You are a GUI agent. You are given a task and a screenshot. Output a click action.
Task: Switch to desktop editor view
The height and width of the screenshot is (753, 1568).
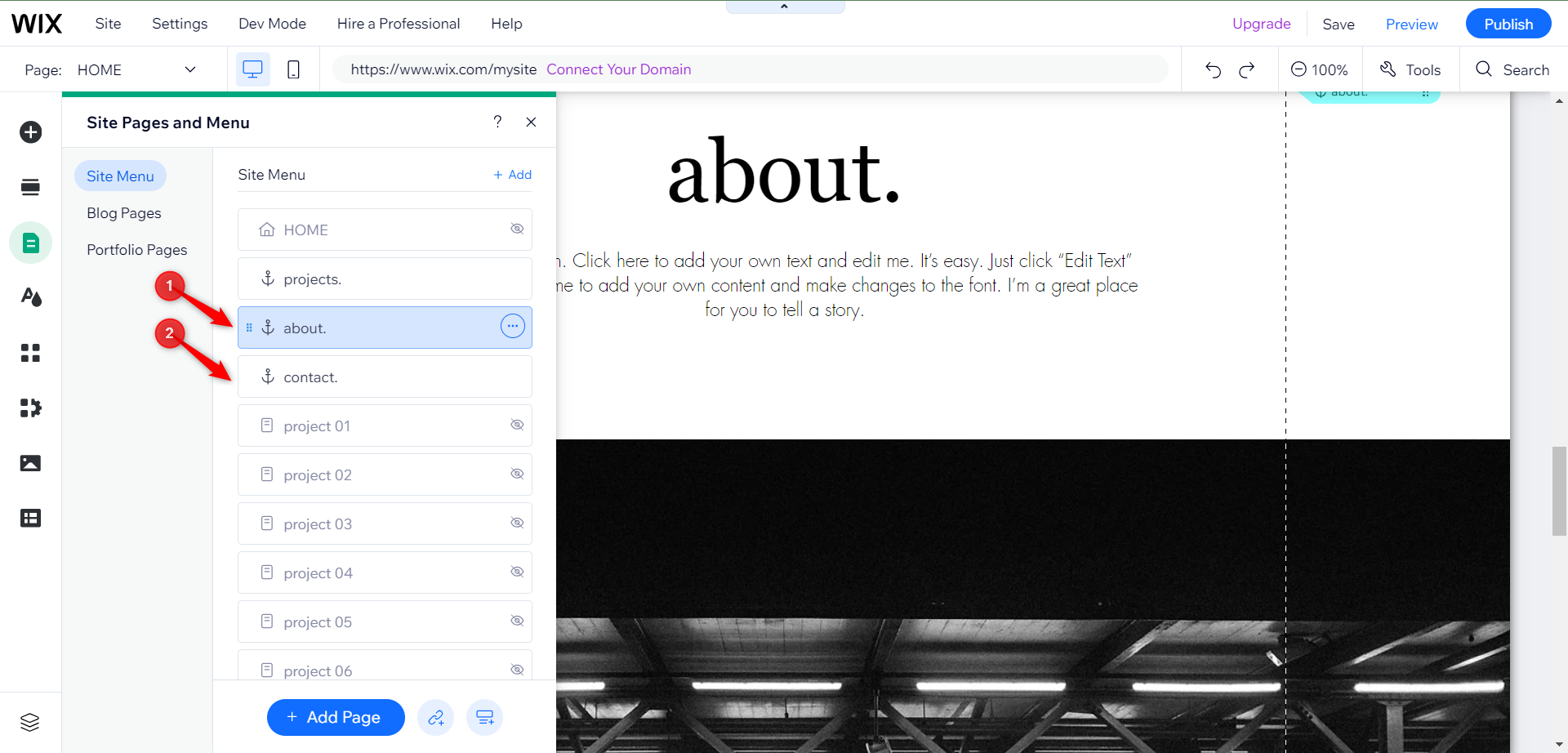click(x=253, y=69)
